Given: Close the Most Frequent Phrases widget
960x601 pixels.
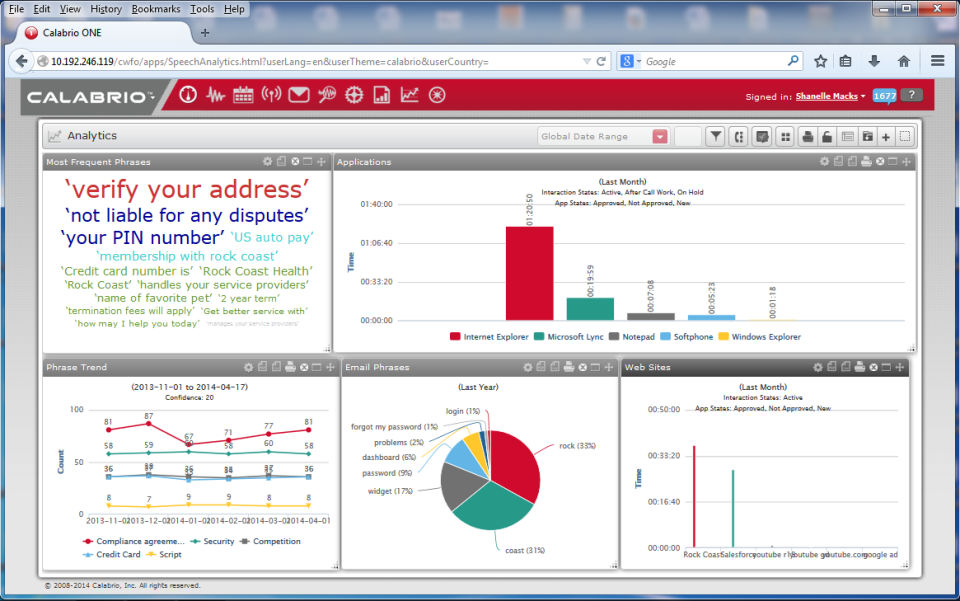Looking at the screenshot, I should (295, 162).
